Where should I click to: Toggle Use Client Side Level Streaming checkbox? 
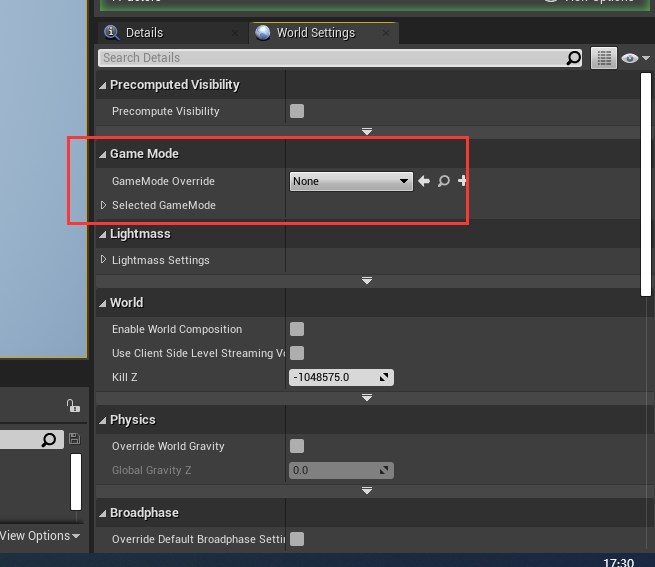[297, 353]
